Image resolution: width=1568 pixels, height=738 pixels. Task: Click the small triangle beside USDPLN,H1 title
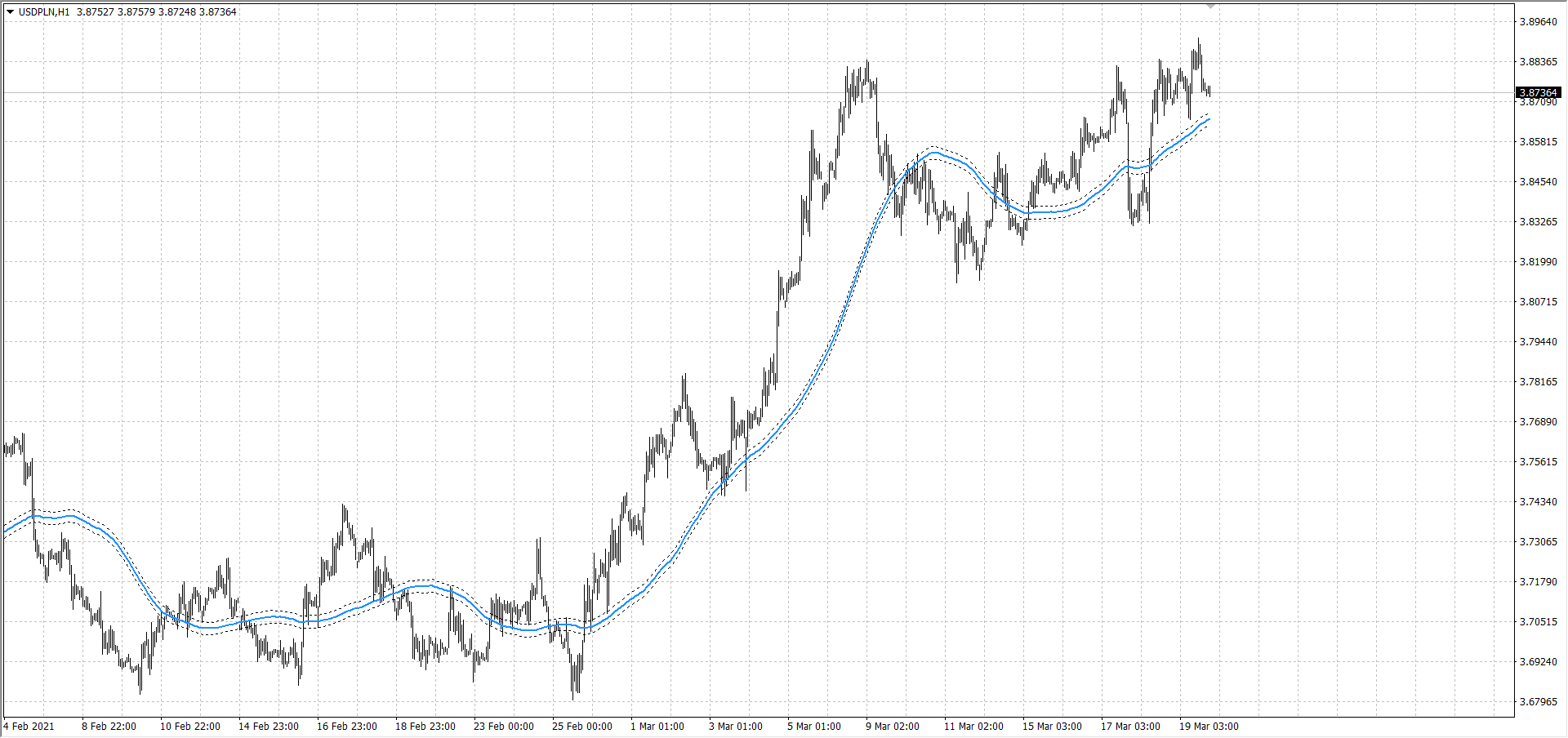[x=11, y=11]
